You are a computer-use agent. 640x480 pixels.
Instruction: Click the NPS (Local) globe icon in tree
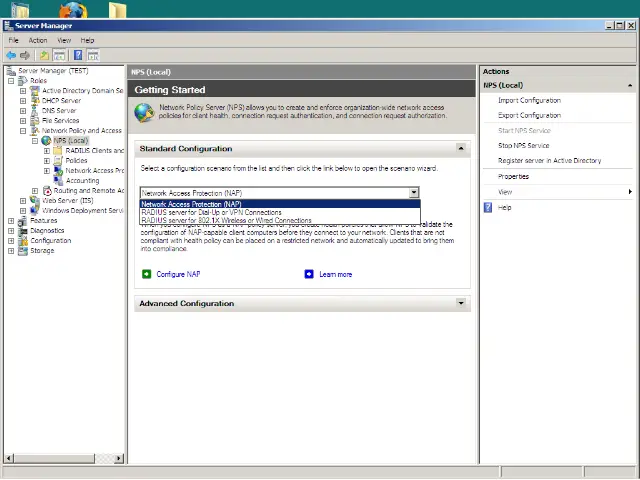pyautogui.click(x=47, y=141)
